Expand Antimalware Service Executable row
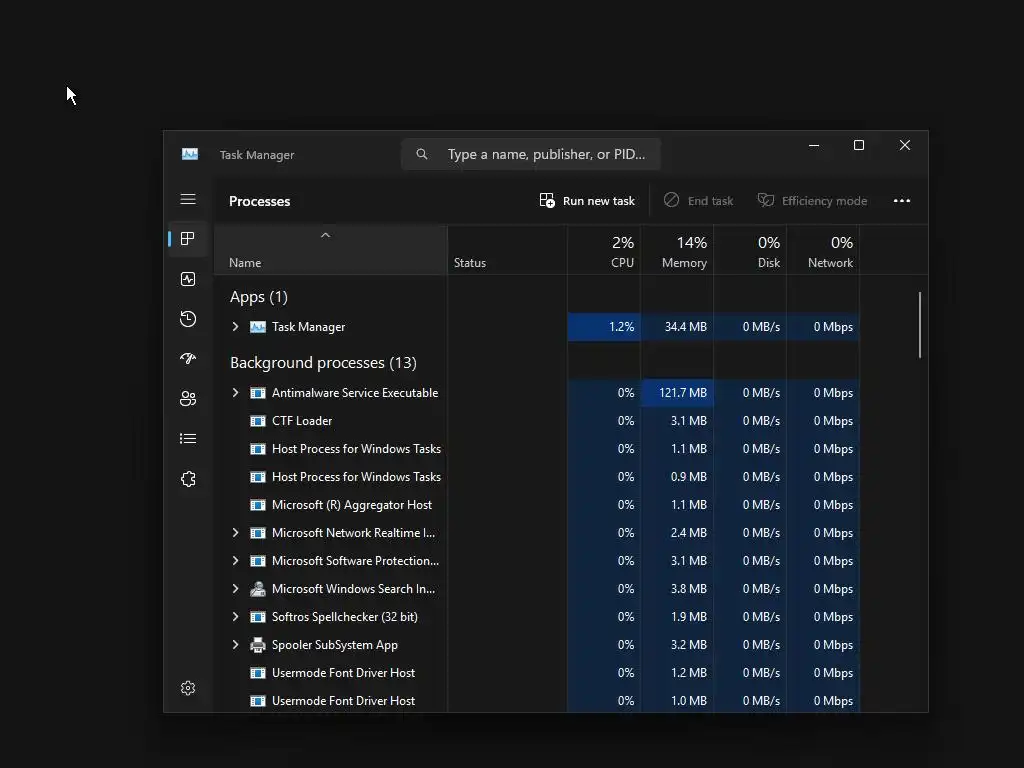This screenshot has width=1024, height=768. 236,392
